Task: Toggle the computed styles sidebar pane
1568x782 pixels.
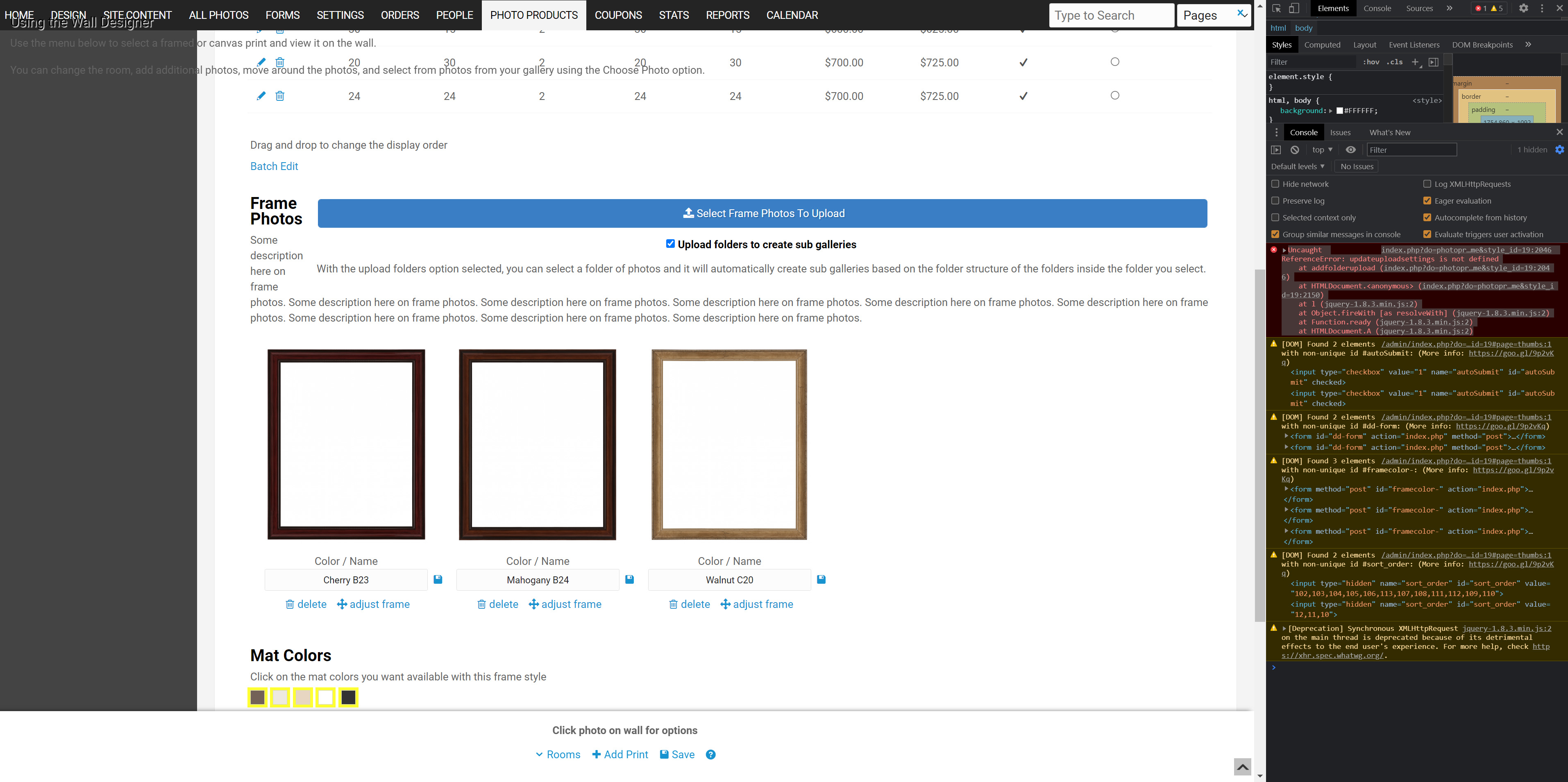Action: (x=1434, y=62)
